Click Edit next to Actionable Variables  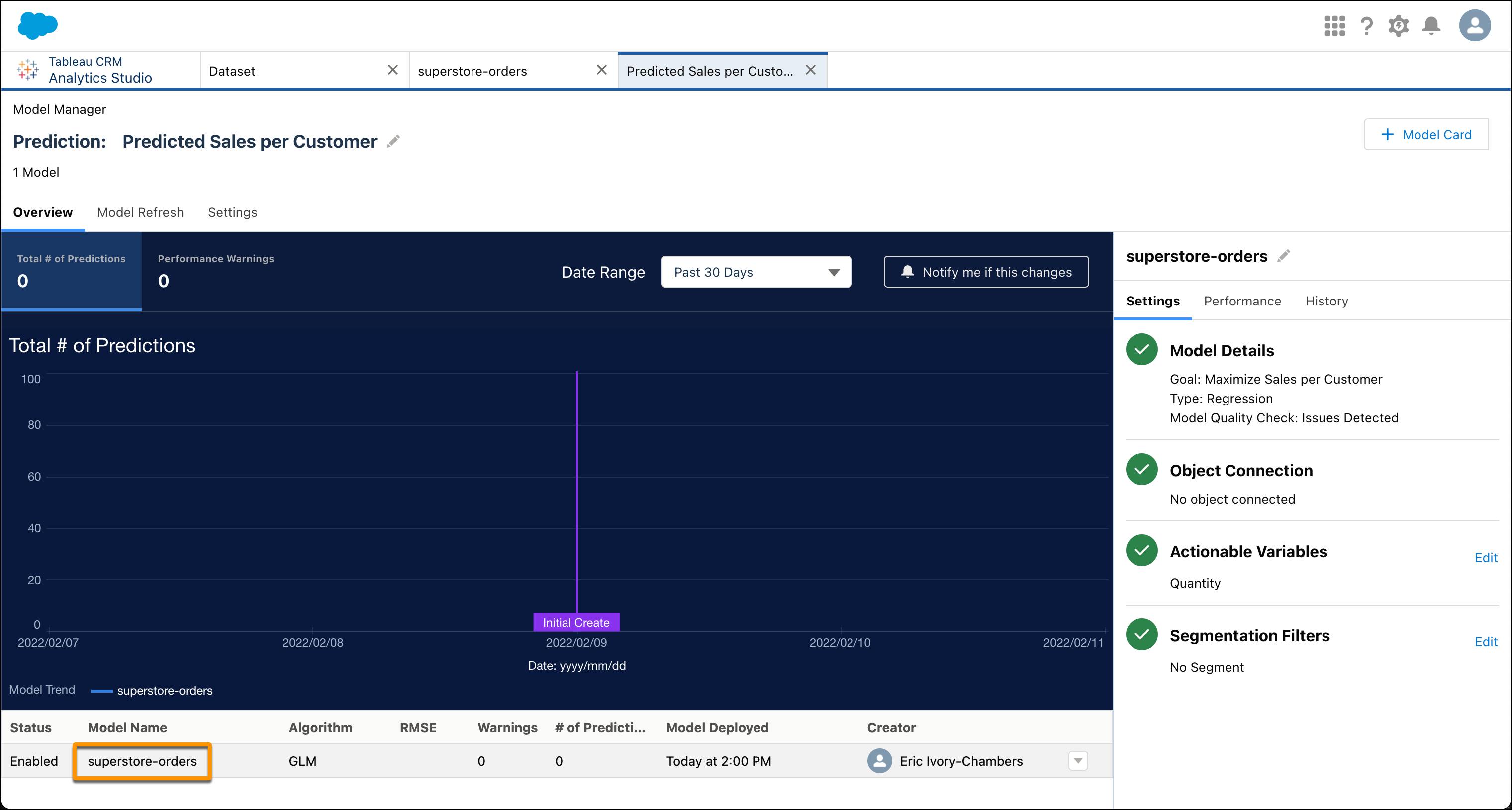click(x=1486, y=558)
